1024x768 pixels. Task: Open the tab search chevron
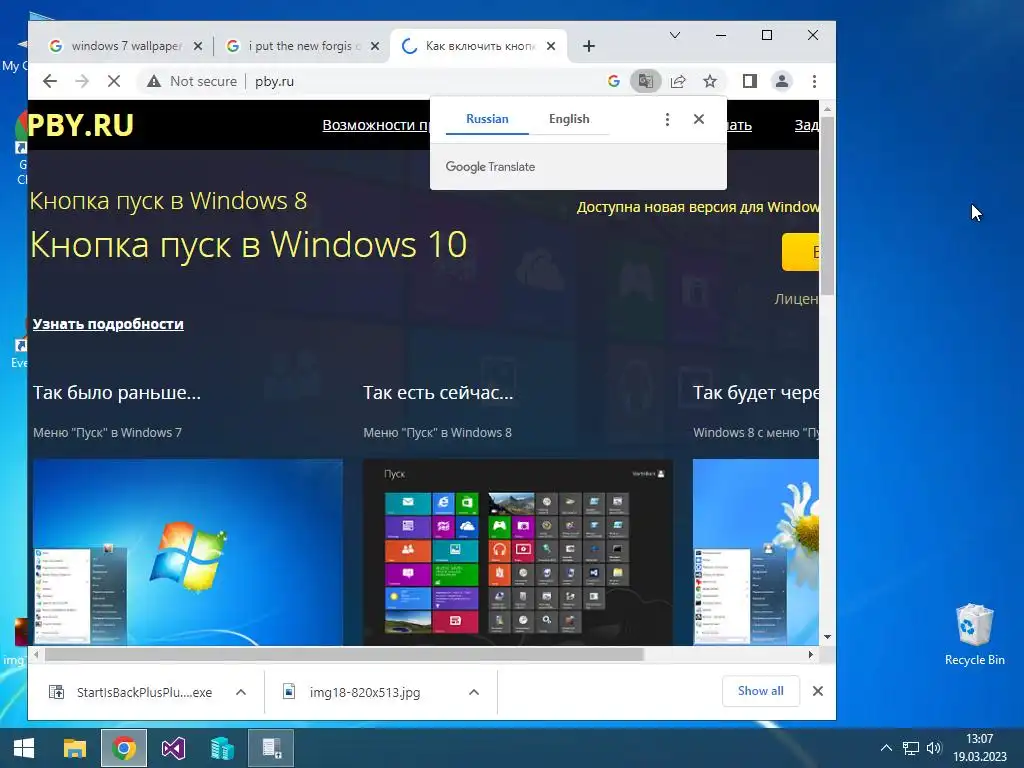(675, 35)
